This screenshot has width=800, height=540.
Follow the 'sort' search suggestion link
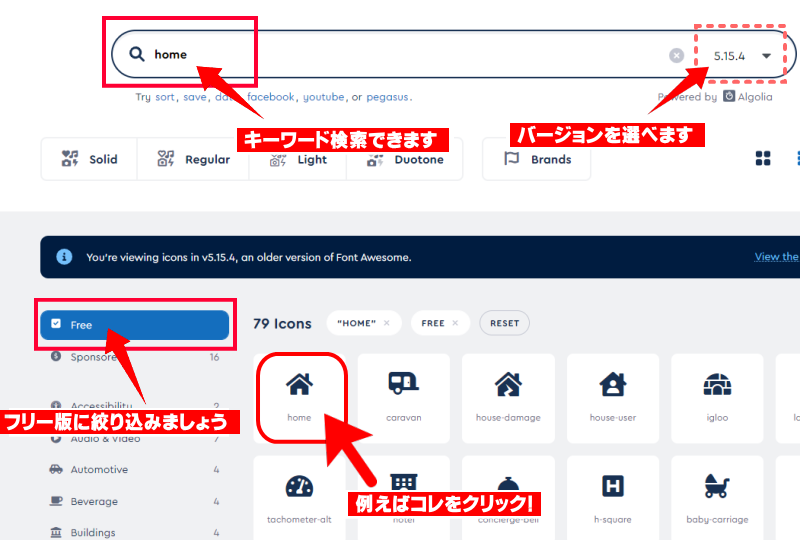click(x=165, y=97)
